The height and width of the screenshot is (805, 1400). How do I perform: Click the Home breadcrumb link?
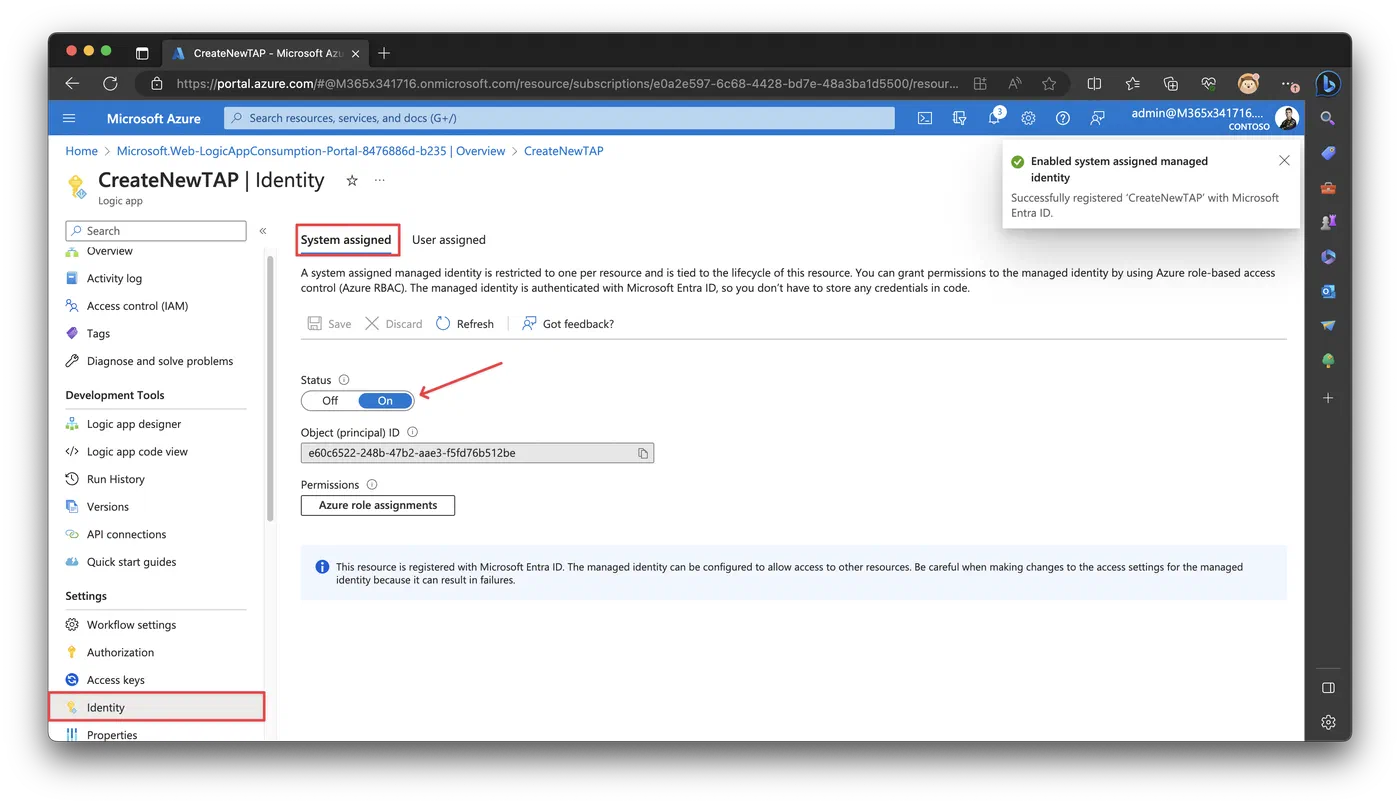[82, 151]
